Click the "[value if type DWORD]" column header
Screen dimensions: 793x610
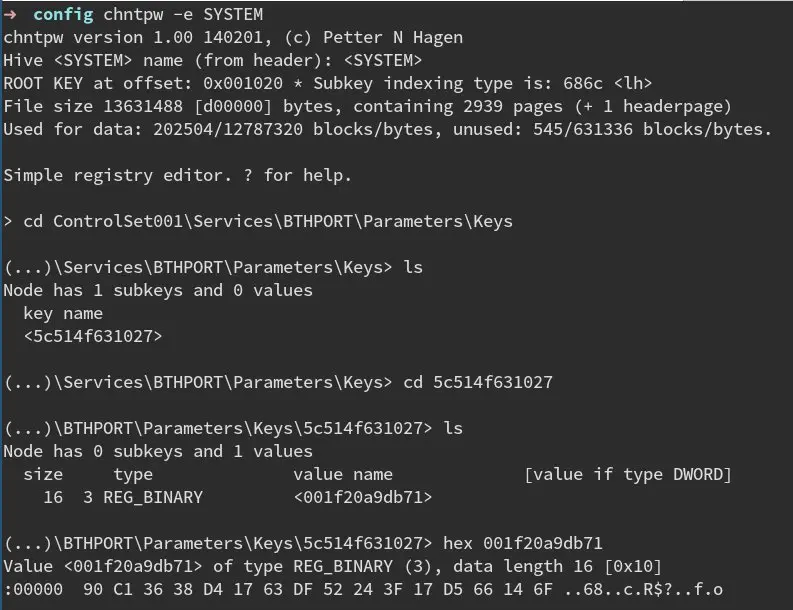click(x=627, y=474)
